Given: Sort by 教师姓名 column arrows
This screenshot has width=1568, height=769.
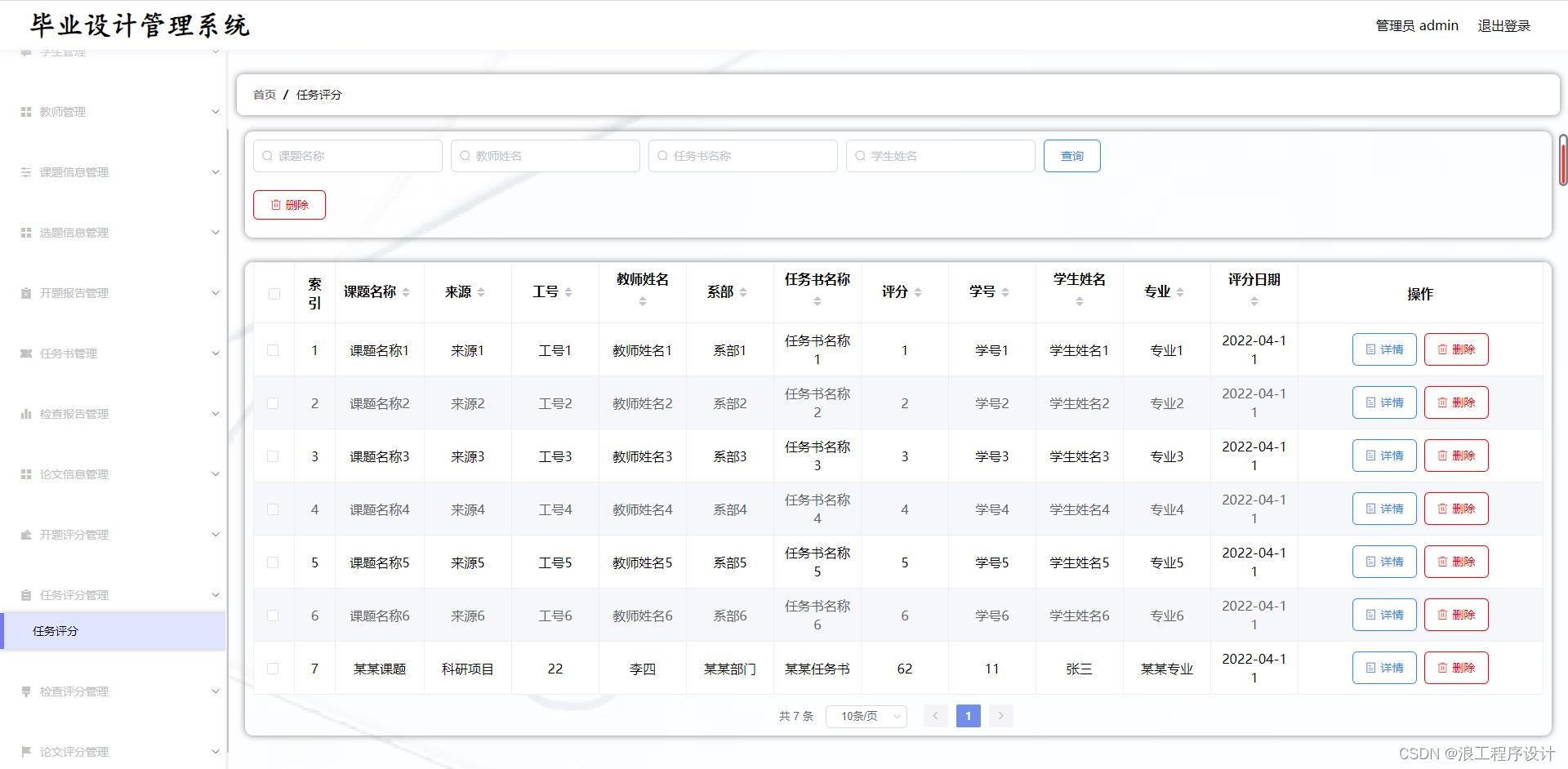Looking at the screenshot, I should (x=643, y=302).
